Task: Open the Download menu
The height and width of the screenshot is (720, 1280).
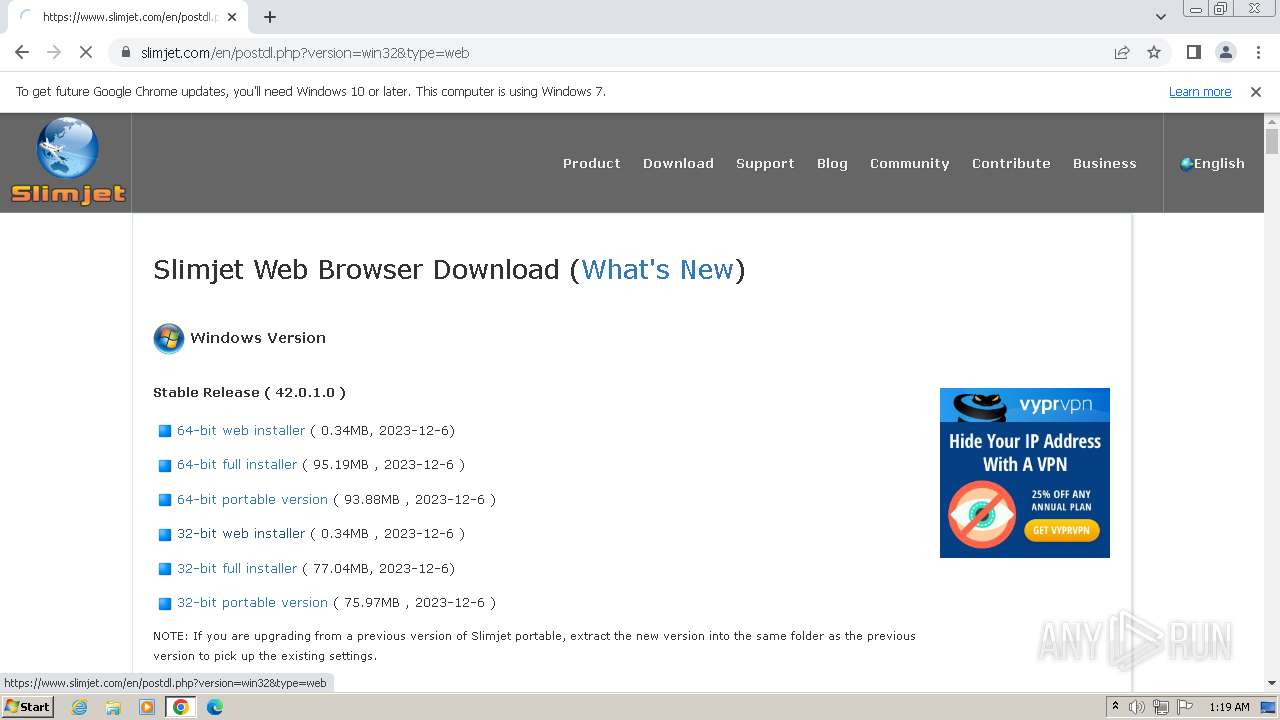Action: tap(678, 163)
